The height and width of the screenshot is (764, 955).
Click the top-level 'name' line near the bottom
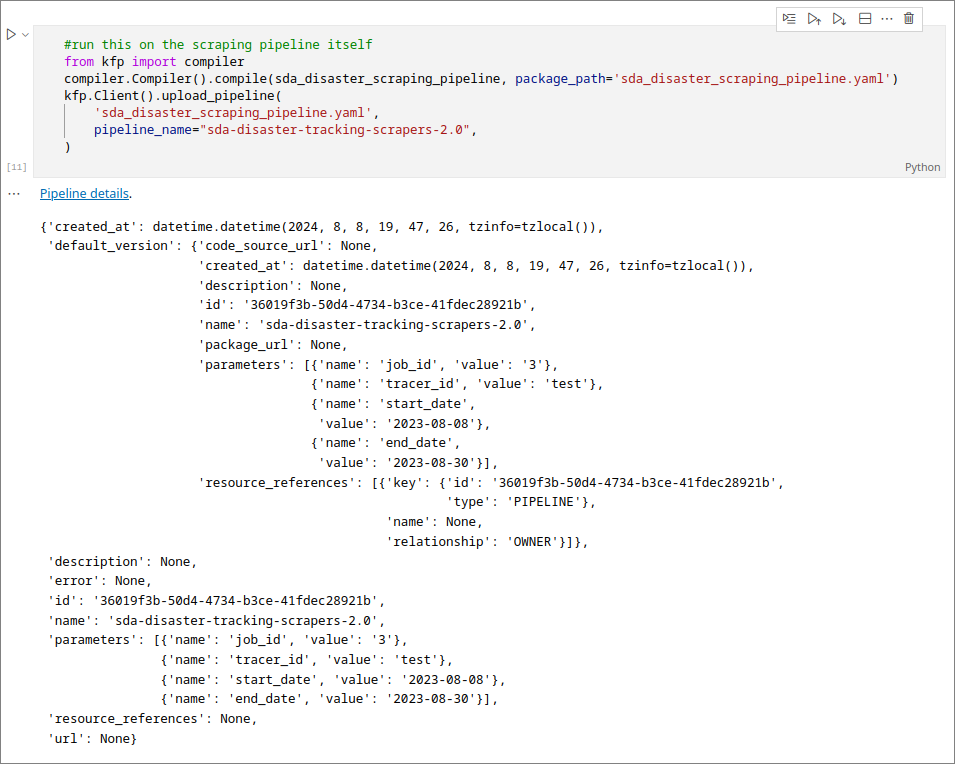tap(216, 621)
